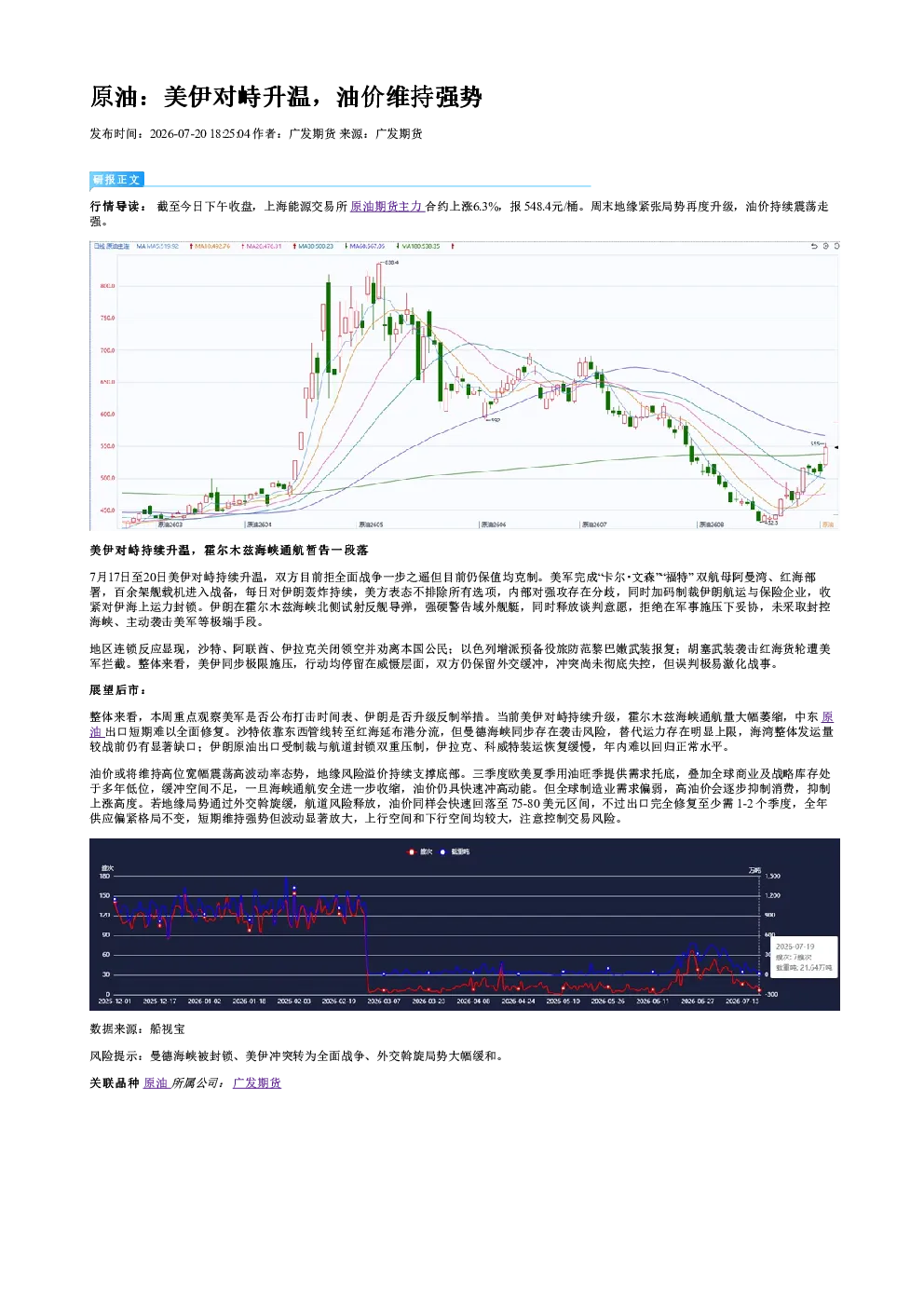Click the 2025-12-01 date on the shipping chart axis
This screenshot has height=1307, width=924.
(115, 1001)
